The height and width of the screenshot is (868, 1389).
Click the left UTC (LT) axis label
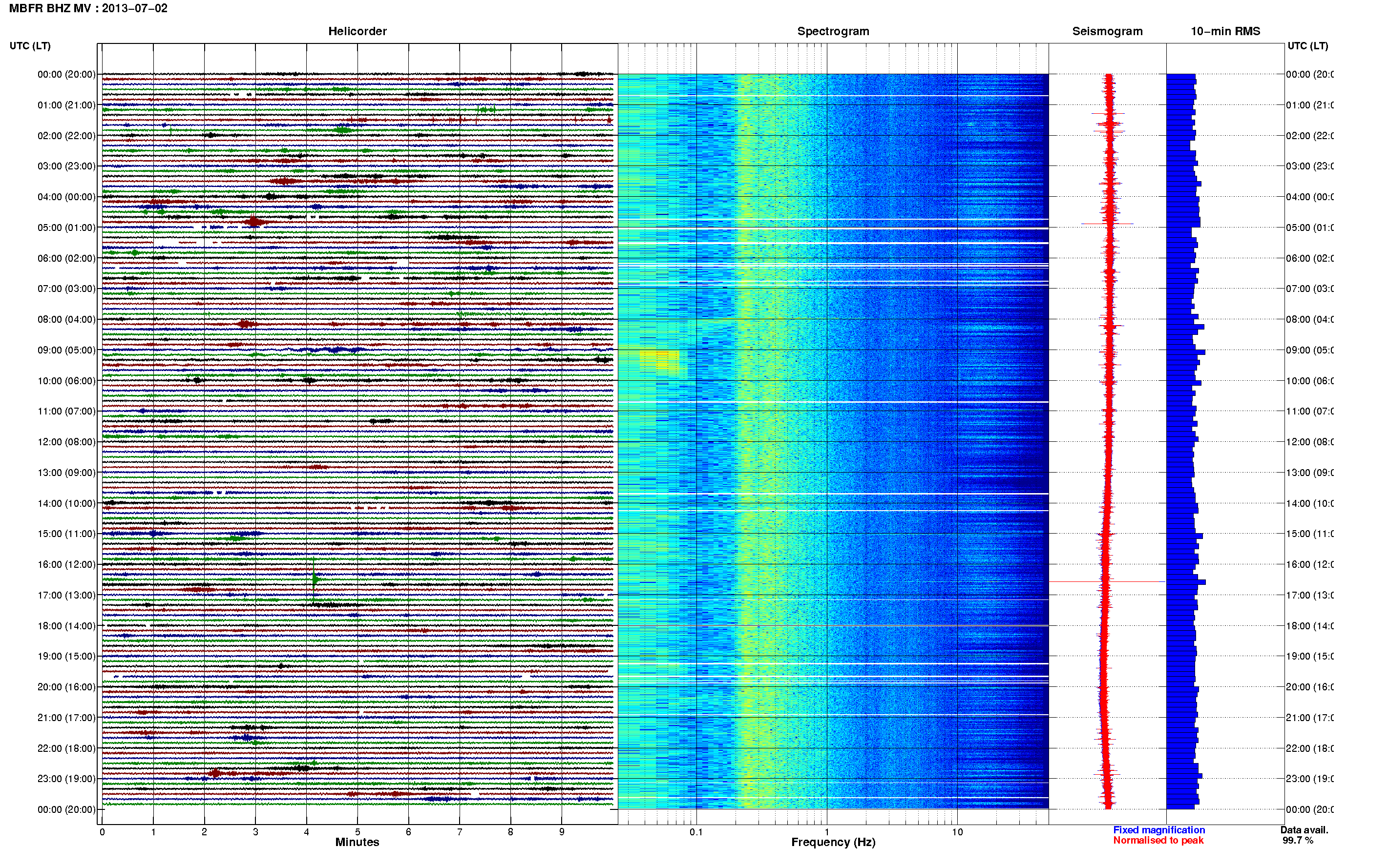coord(30,46)
